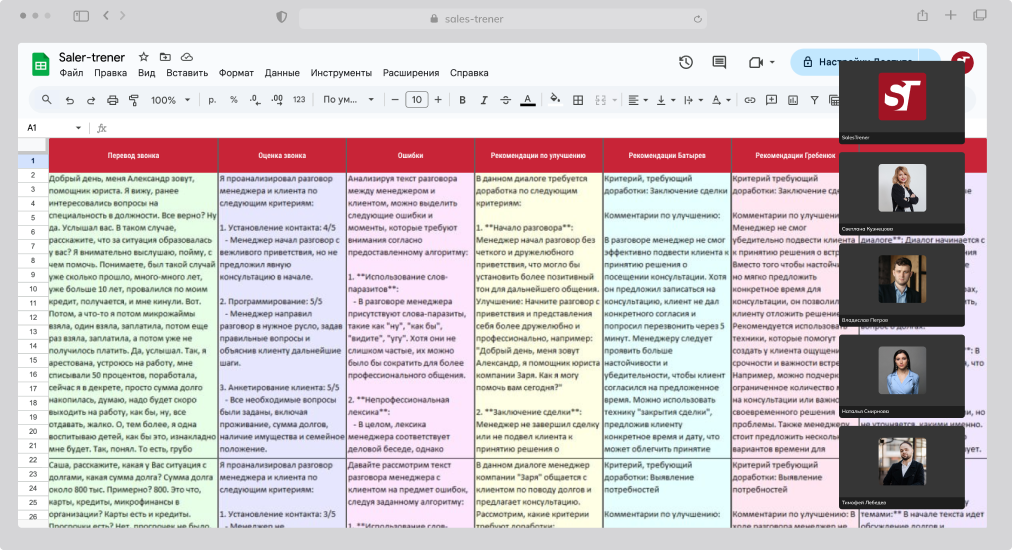Select the 'Оценка звонка' header cell
Viewport: 1012px width, 550px height.
click(282, 156)
